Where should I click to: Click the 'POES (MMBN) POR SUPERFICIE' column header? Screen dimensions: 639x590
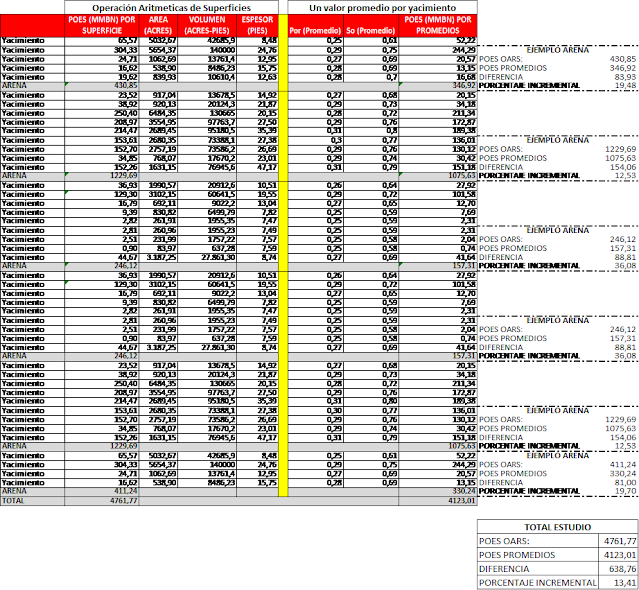click(101, 25)
